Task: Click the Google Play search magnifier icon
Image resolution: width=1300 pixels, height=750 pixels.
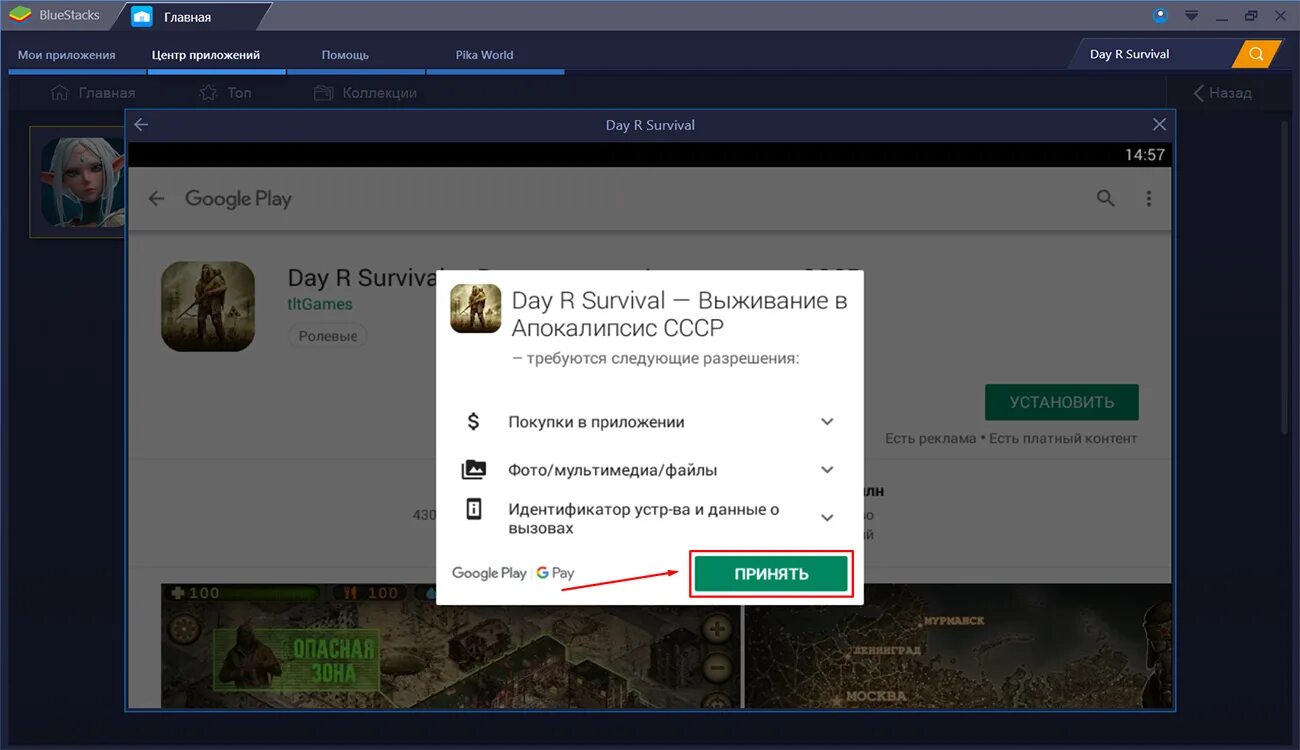Action: 1105,198
